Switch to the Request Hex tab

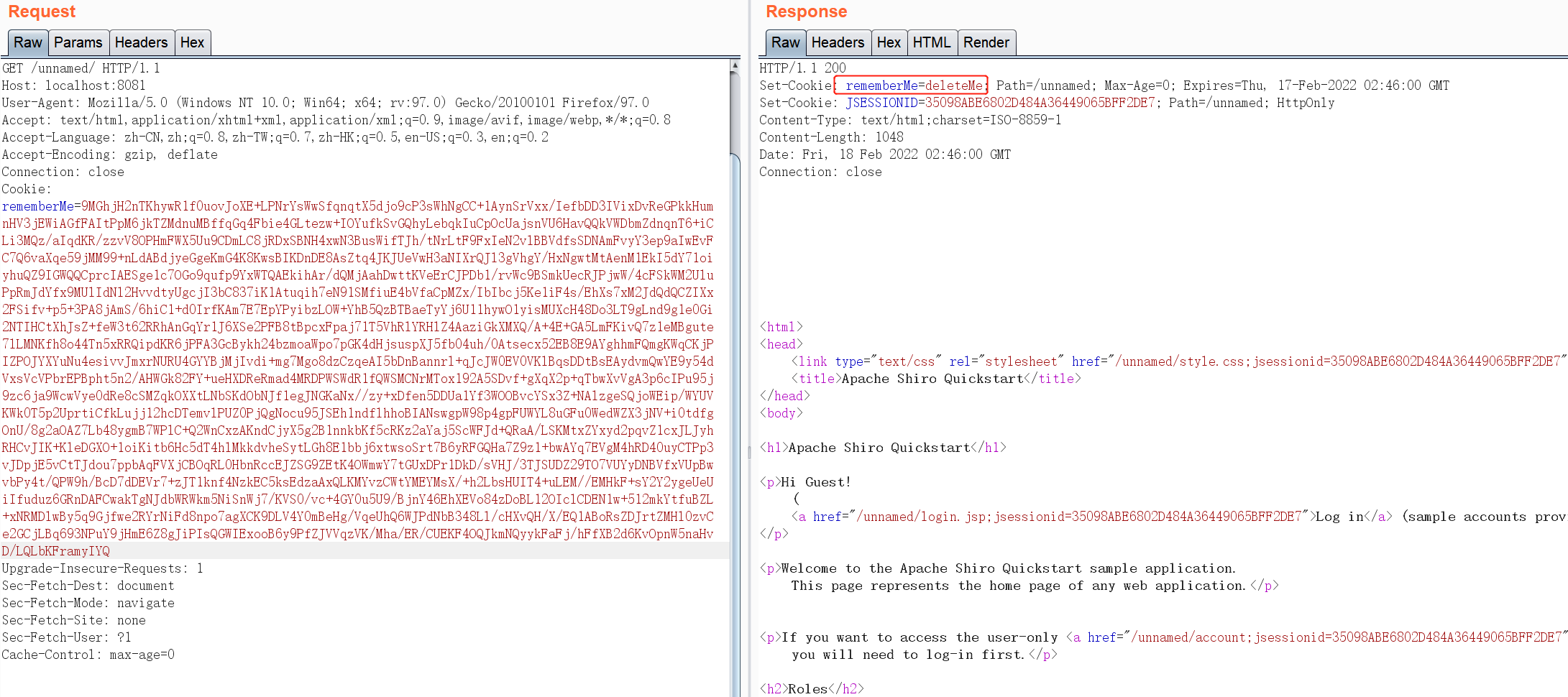point(192,42)
